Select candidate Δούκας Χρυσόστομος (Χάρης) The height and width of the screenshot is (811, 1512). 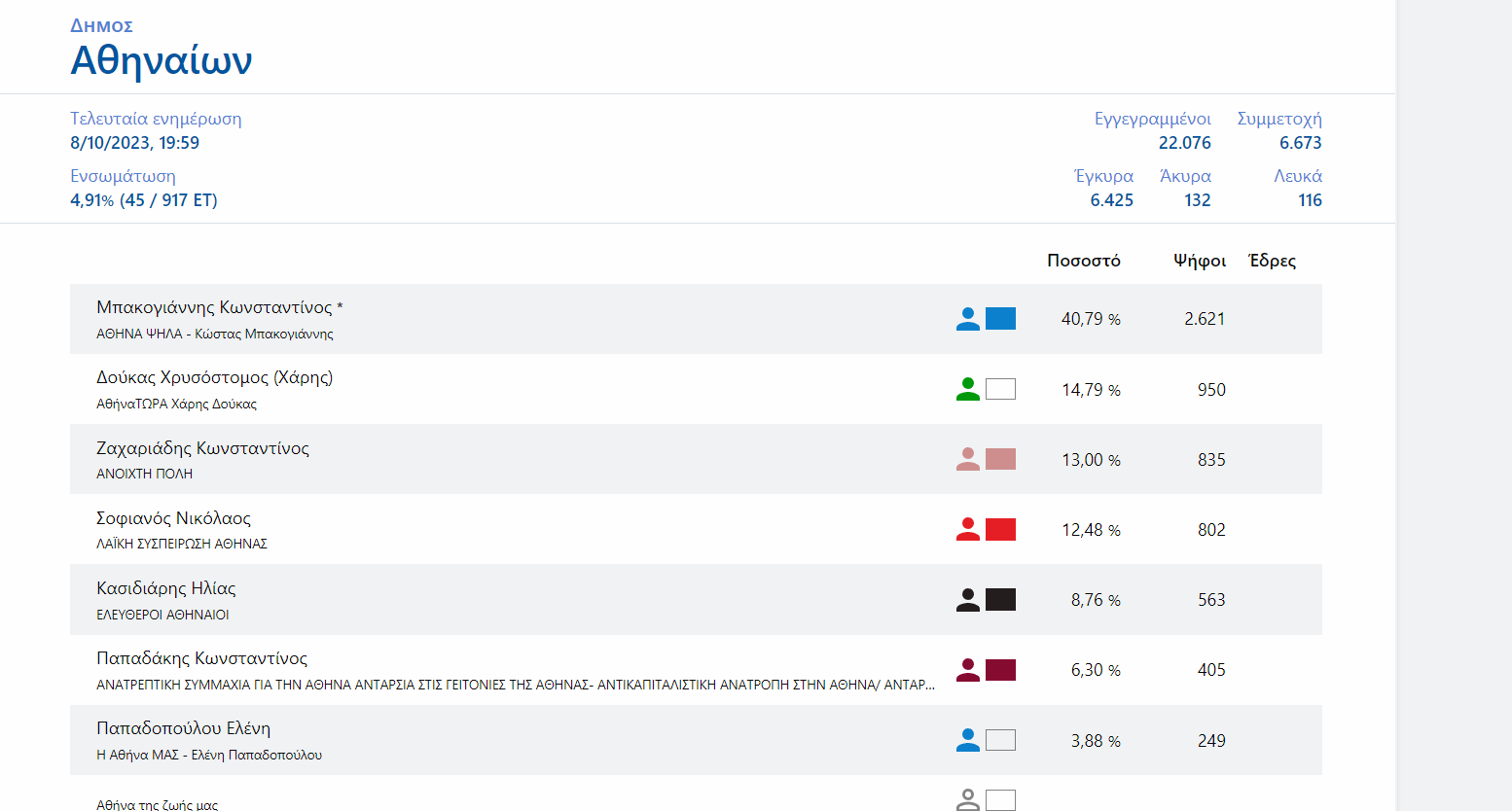[x=214, y=377]
